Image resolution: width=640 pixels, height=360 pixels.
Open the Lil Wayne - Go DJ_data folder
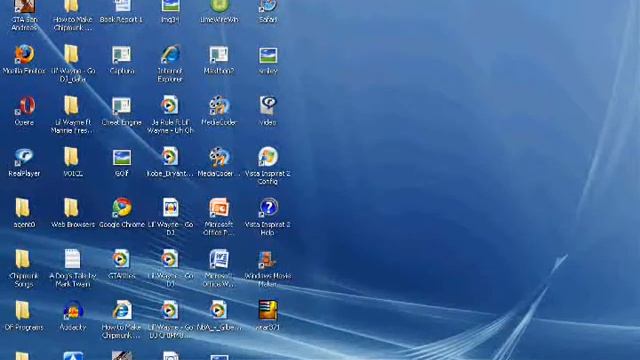[71, 55]
